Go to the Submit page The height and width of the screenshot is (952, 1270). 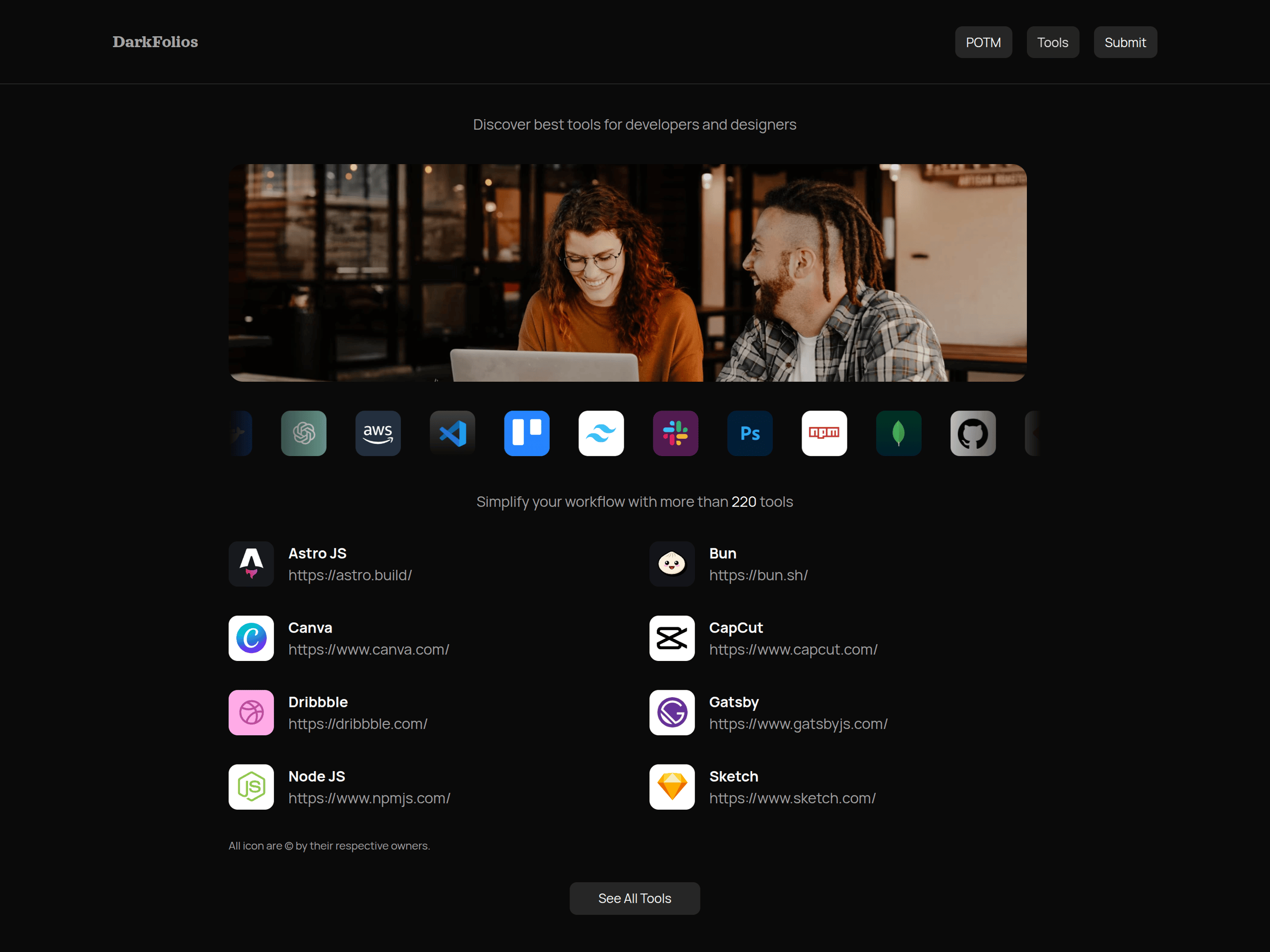click(1125, 42)
